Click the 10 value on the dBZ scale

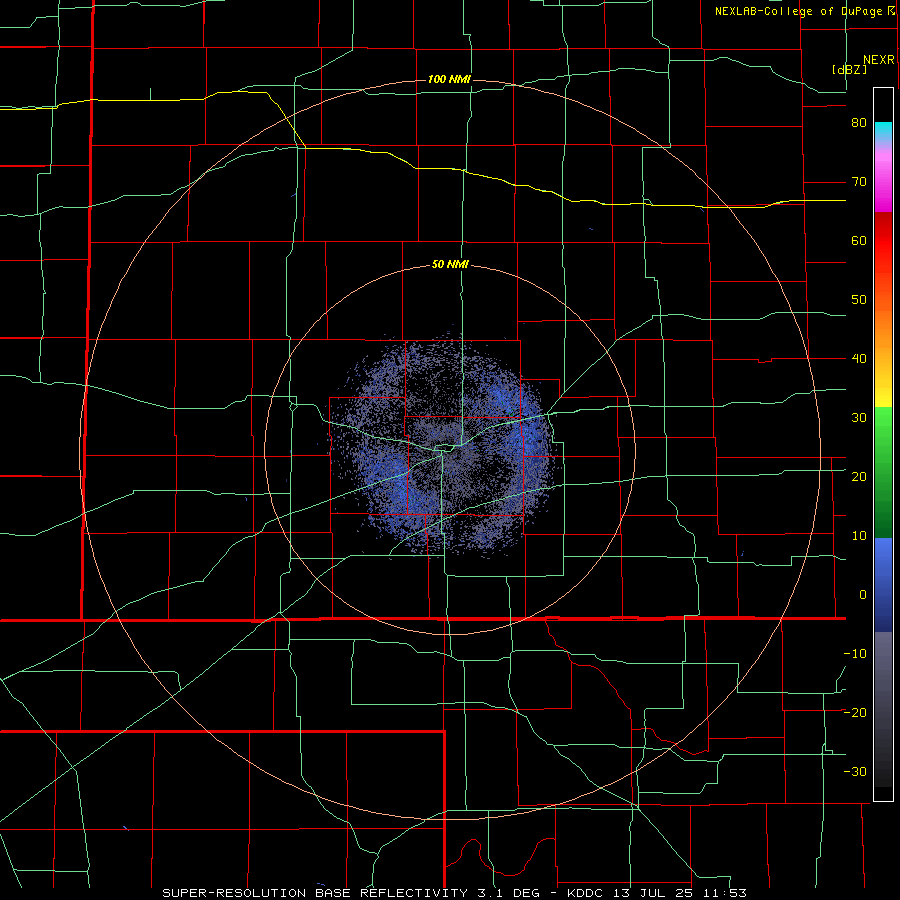[859, 536]
